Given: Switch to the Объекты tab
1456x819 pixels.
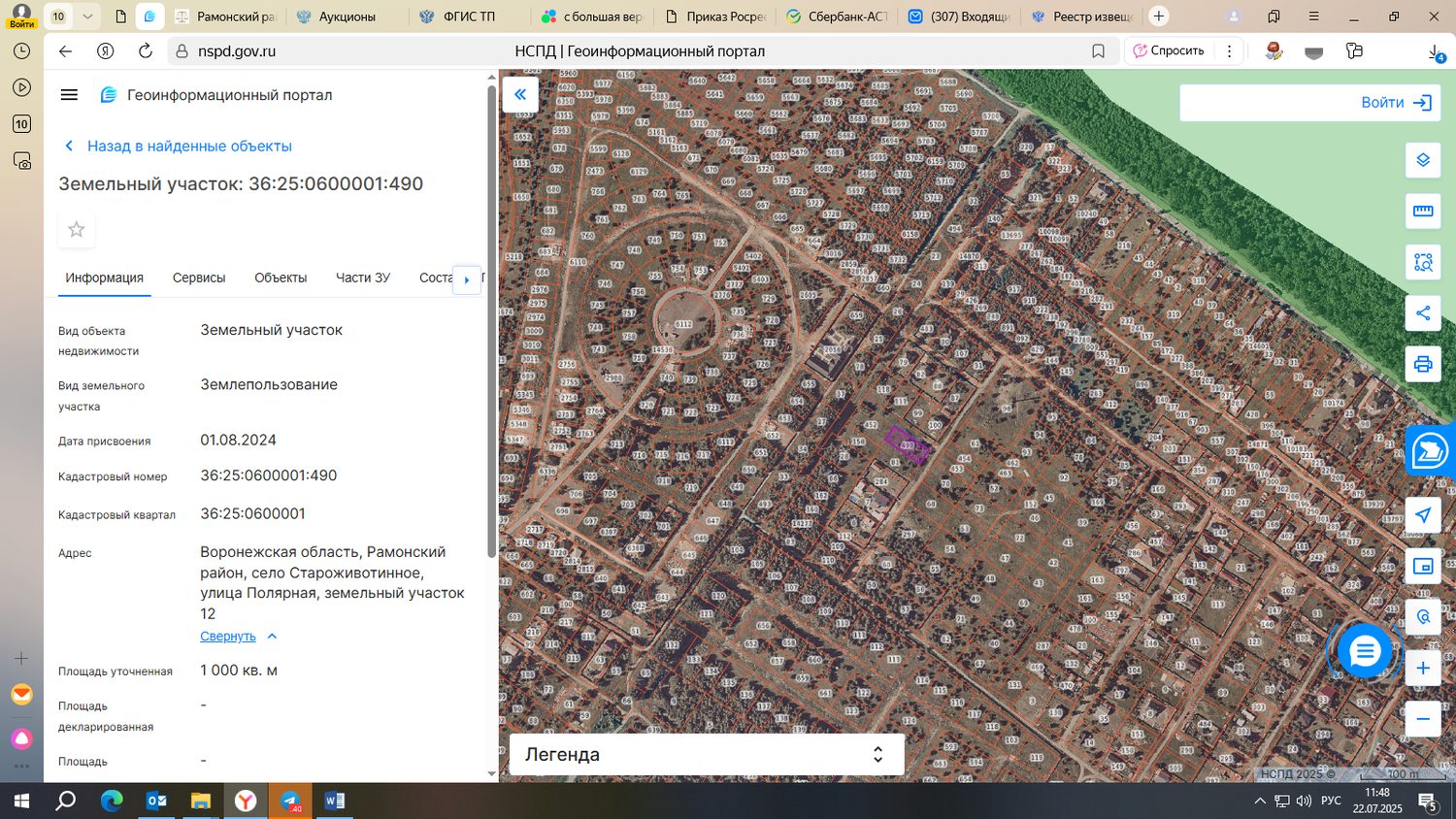Looking at the screenshot, I should [x=281, y=278].
